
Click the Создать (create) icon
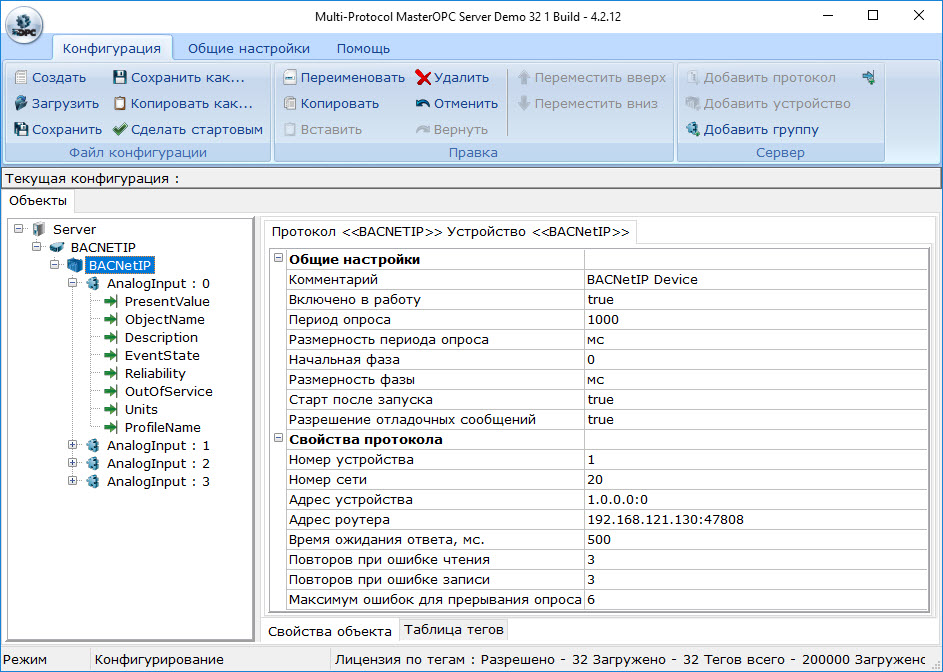pos(21,77)
